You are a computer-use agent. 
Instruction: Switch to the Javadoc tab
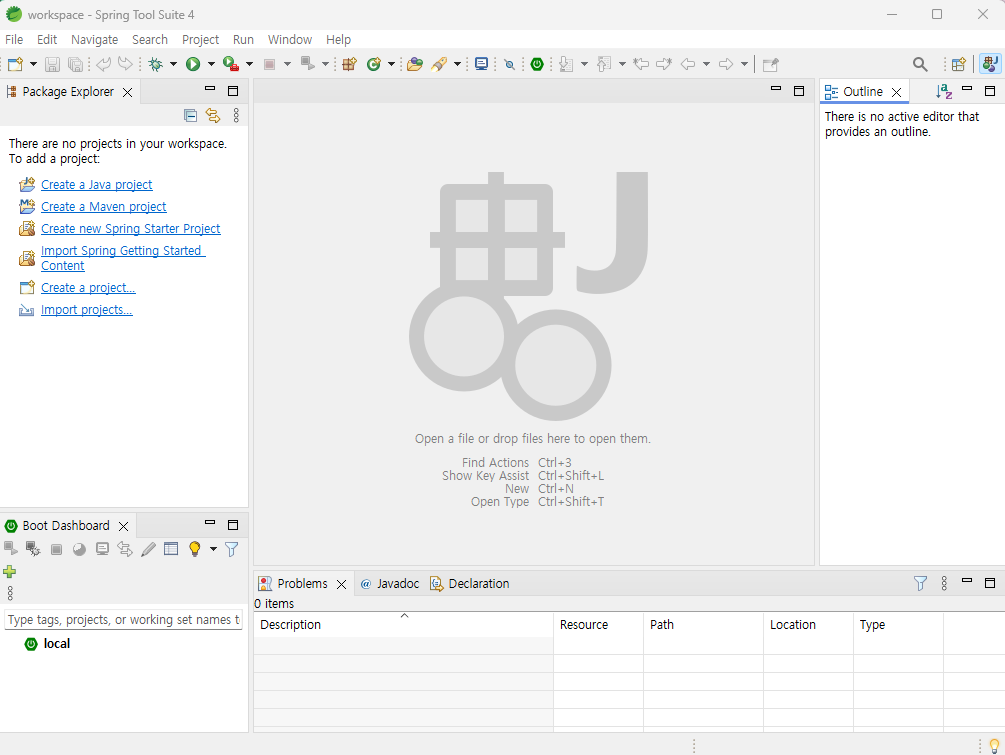(x=390, y=584)
